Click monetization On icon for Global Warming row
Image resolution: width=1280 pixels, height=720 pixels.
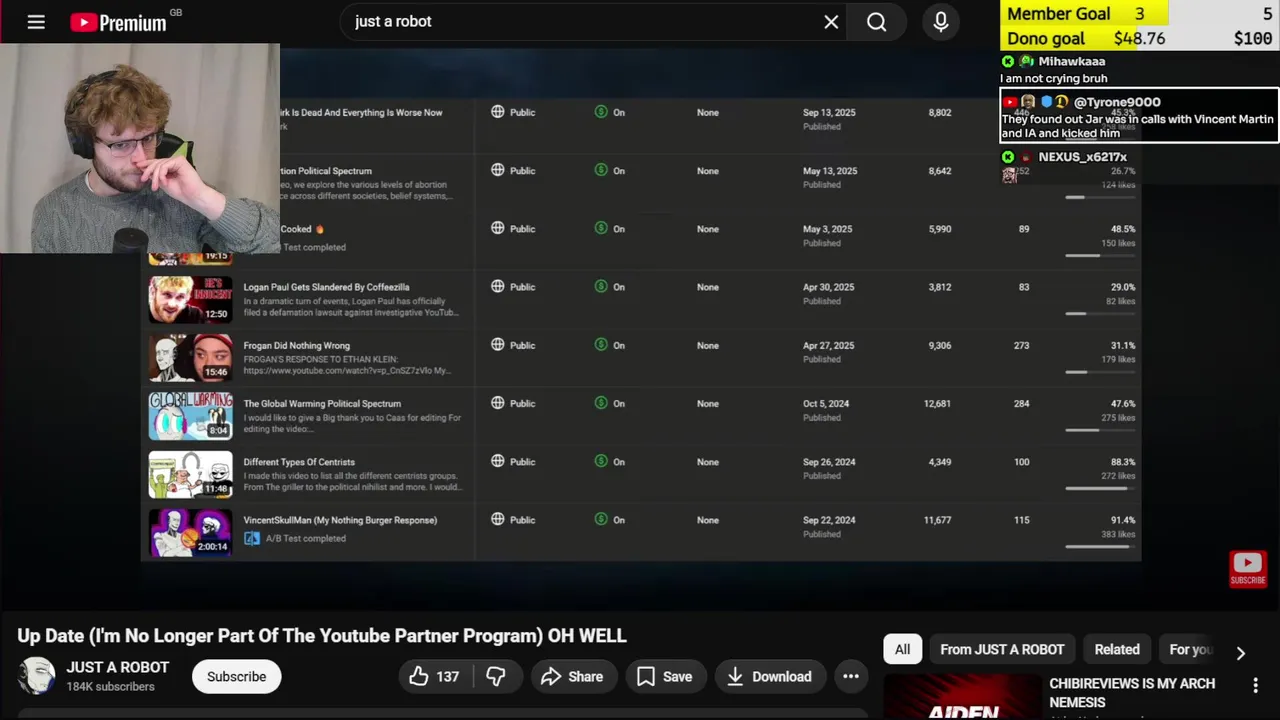[x=601, y=403]
